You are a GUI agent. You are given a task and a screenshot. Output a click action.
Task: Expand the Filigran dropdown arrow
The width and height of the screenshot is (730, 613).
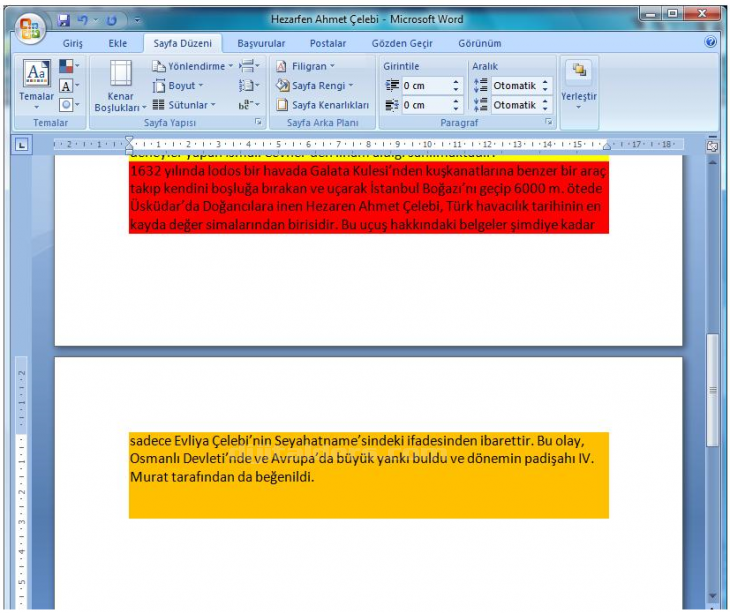332,66
